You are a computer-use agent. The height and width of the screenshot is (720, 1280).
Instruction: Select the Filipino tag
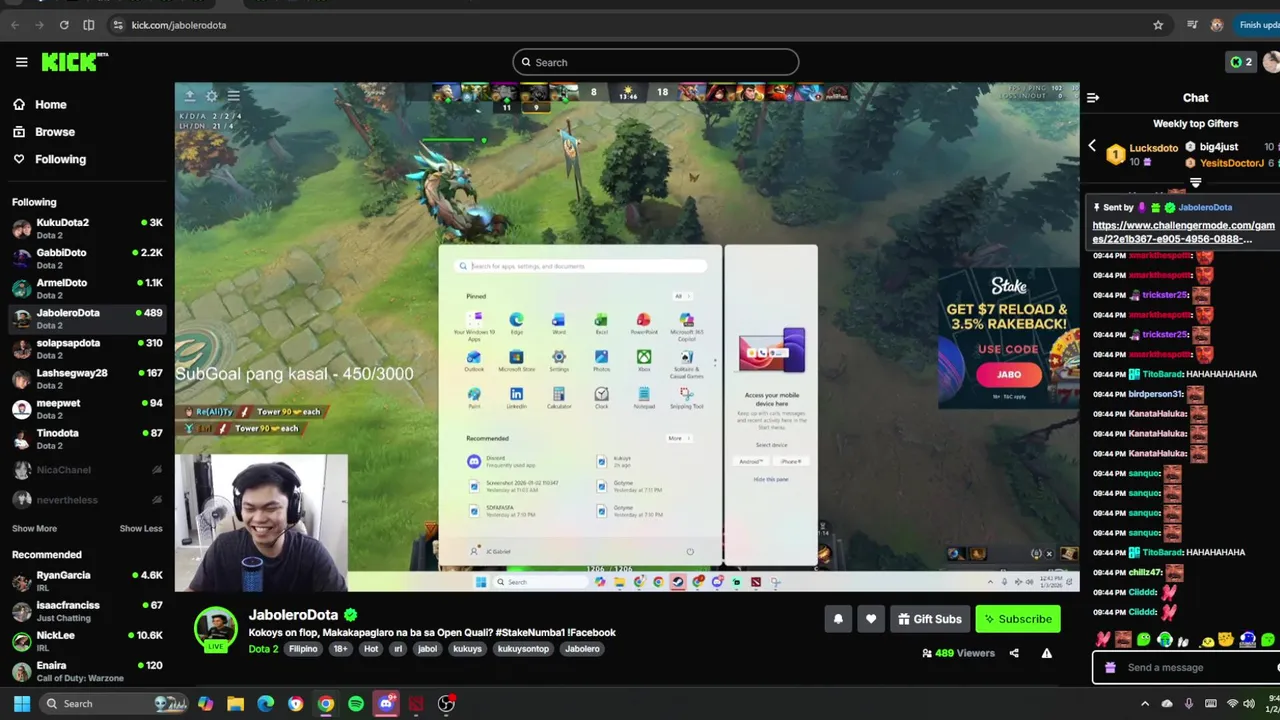tap(303, 649)
